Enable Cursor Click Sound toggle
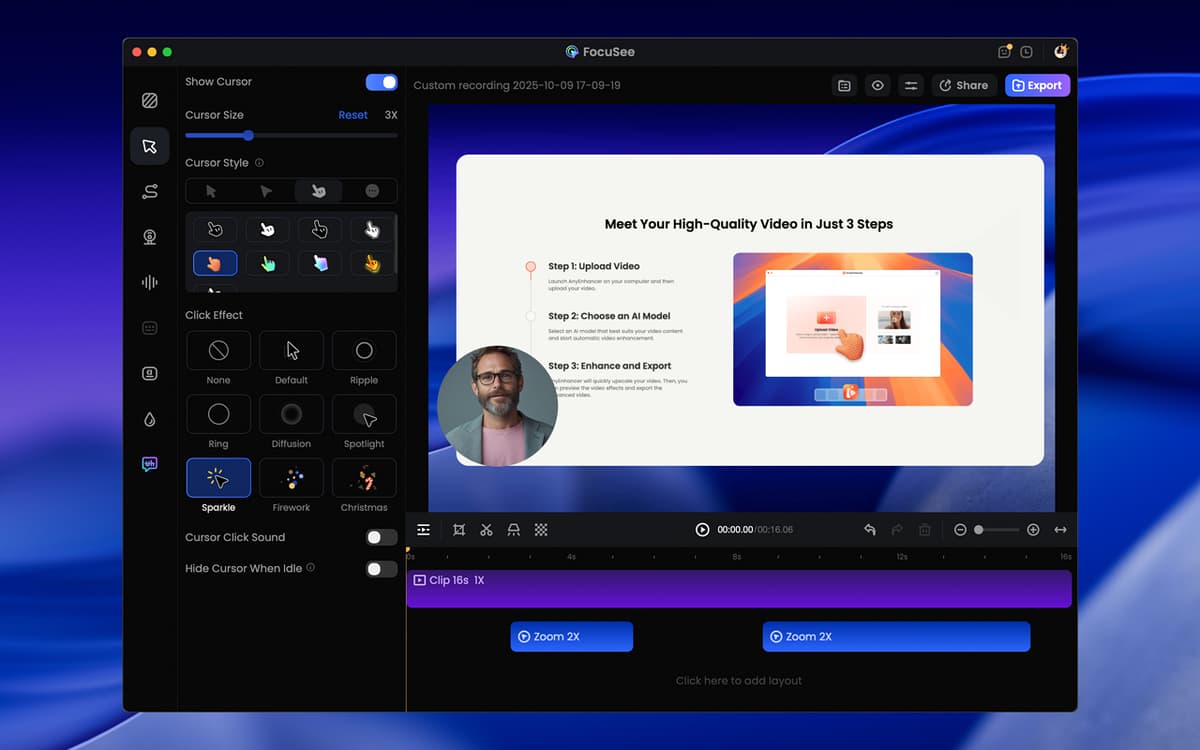1200x750 pixels. [381, 537]
